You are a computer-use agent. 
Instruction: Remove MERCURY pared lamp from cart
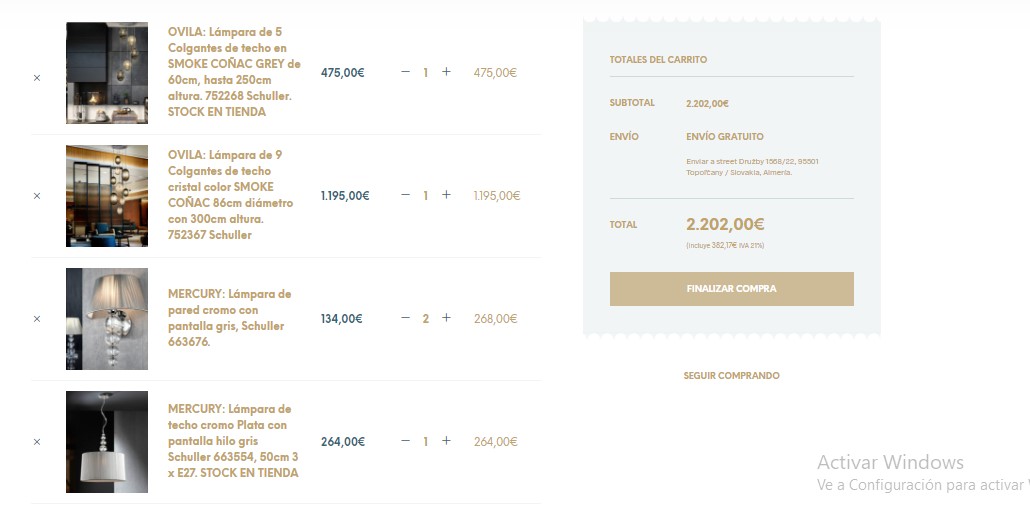click(x=37, y=319)
